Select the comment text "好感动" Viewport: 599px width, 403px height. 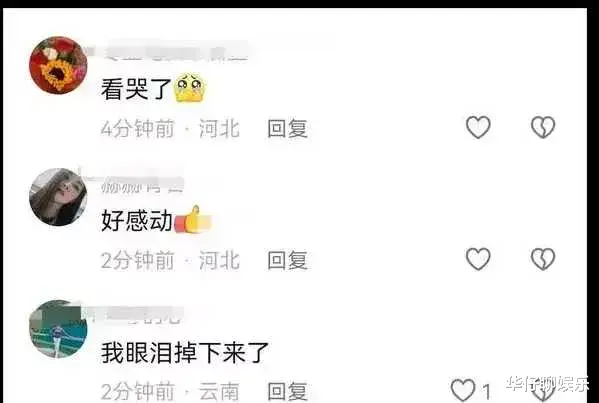[x=136, y=221]
